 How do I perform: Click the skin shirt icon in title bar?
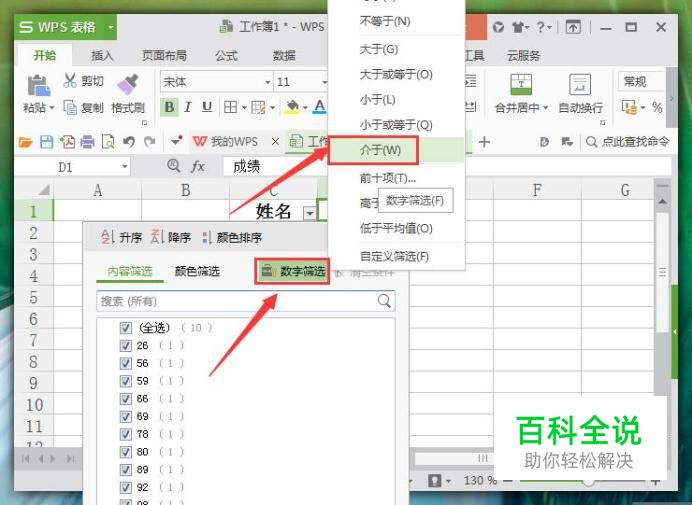pos(519,27)
